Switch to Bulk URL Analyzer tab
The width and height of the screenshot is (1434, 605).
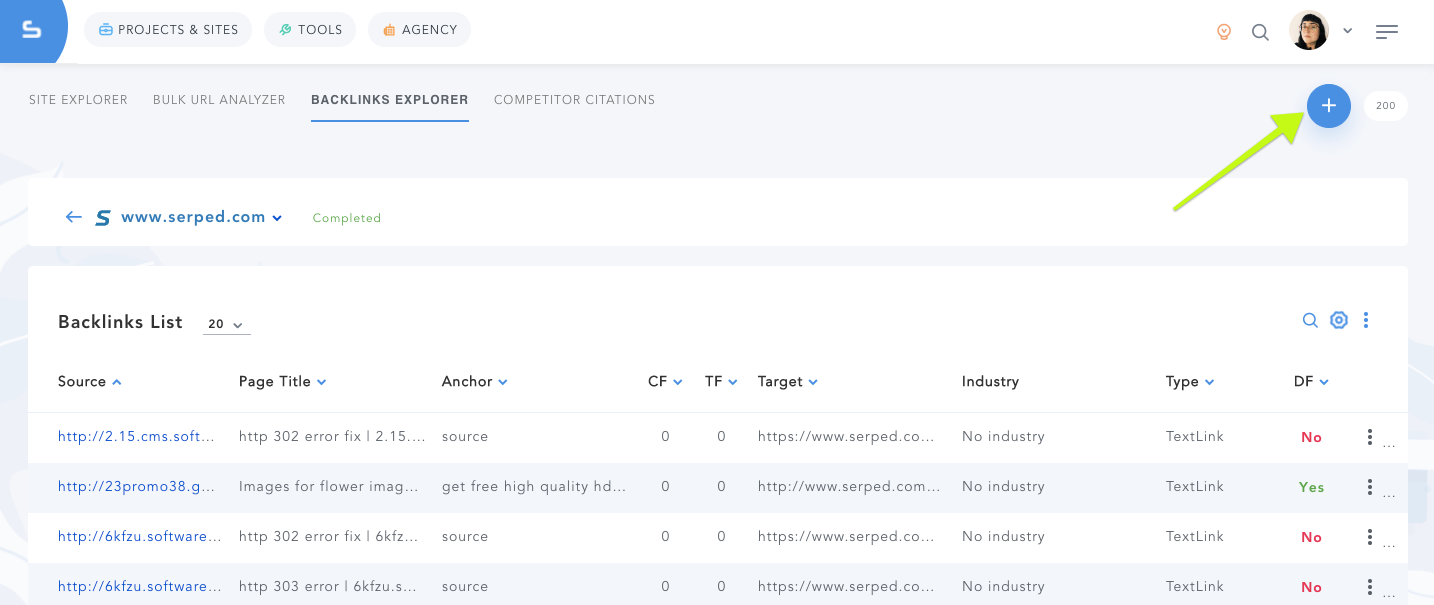(x=219, y=100)
